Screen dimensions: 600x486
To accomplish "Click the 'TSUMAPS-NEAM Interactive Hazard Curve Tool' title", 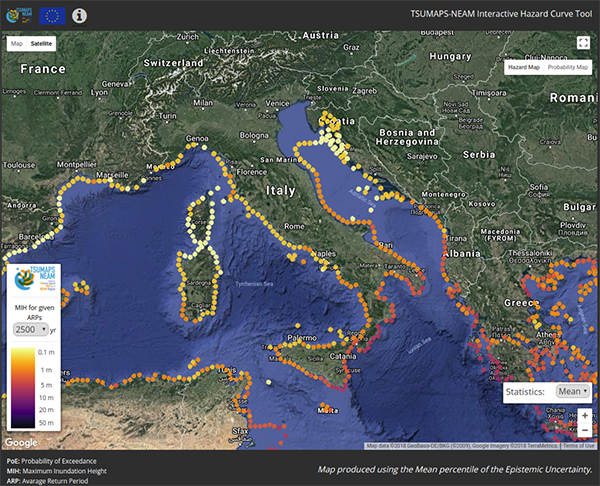I will coord(501,14).
